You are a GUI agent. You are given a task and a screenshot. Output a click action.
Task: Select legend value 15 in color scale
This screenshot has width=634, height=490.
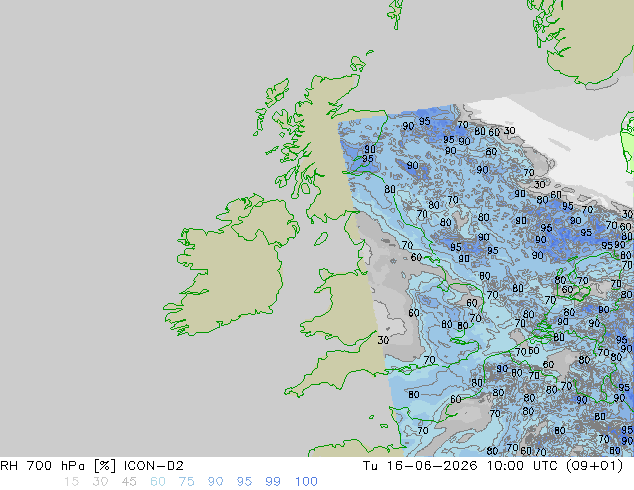click(71, 482)
